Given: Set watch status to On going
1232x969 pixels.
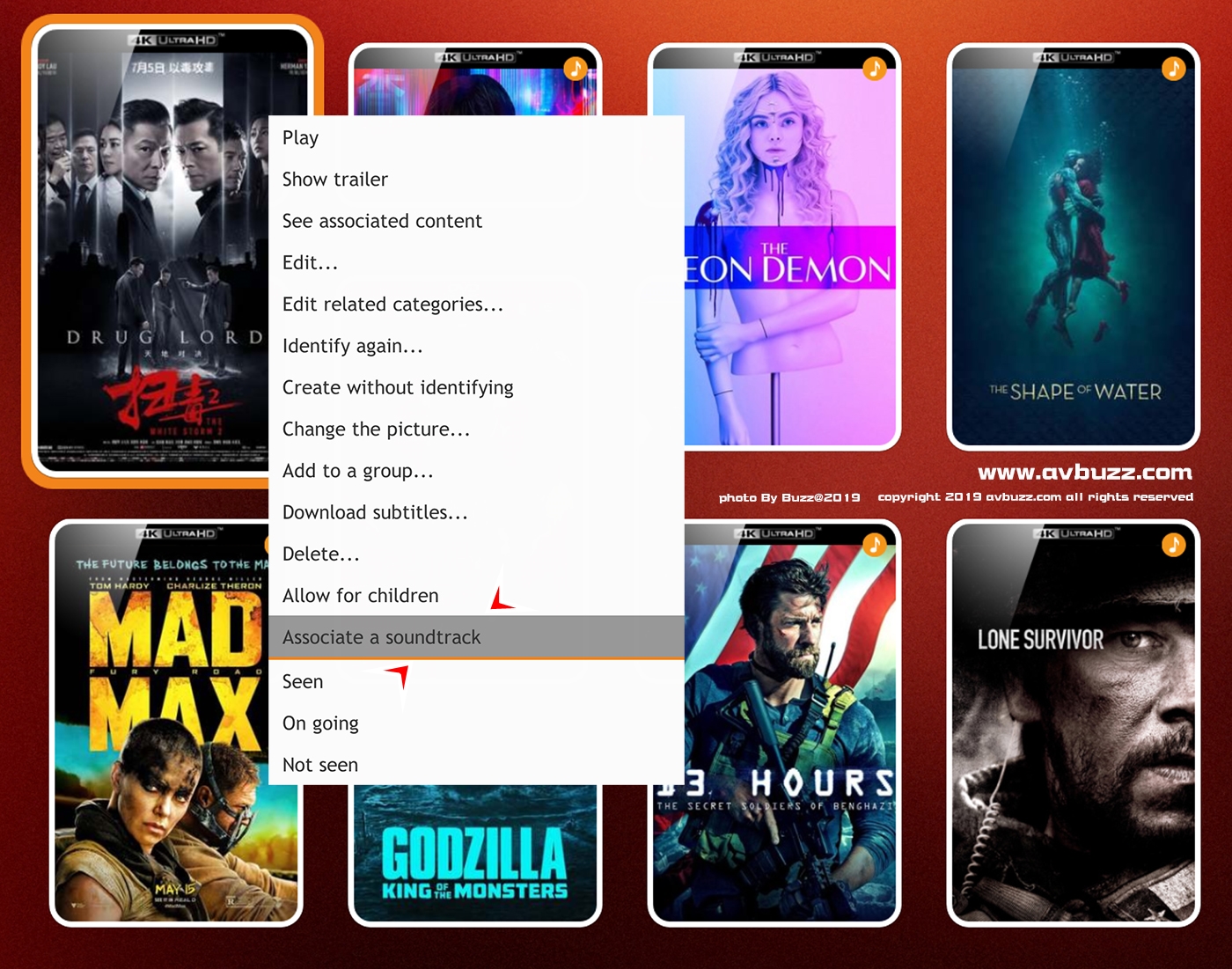Looking at the screenshot, I should [320, 723].
